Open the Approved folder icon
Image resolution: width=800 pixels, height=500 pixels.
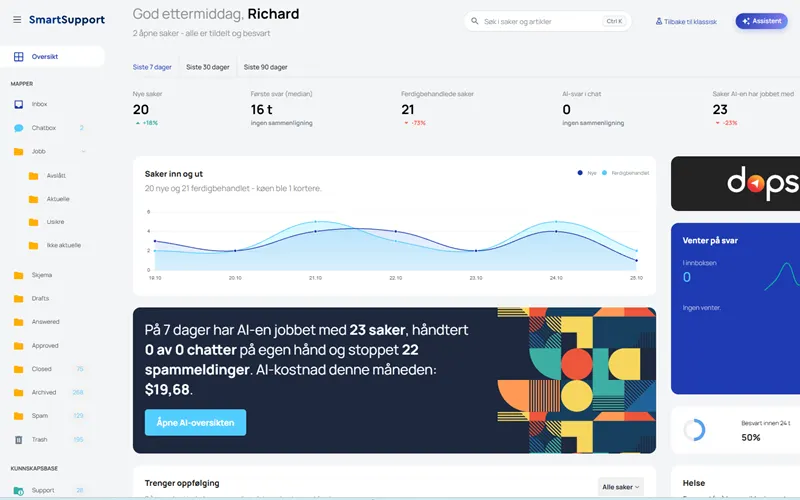(x=18, y=346)
